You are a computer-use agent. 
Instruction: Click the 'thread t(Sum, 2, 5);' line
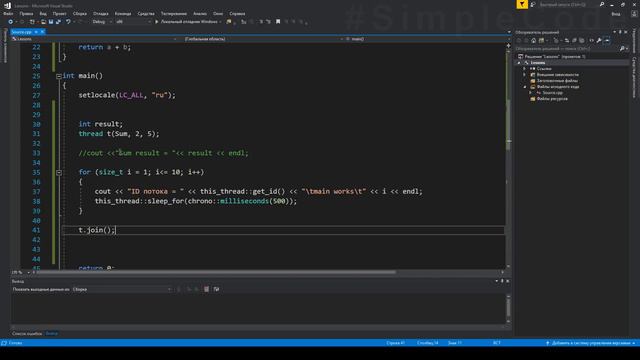pos(119,134)
